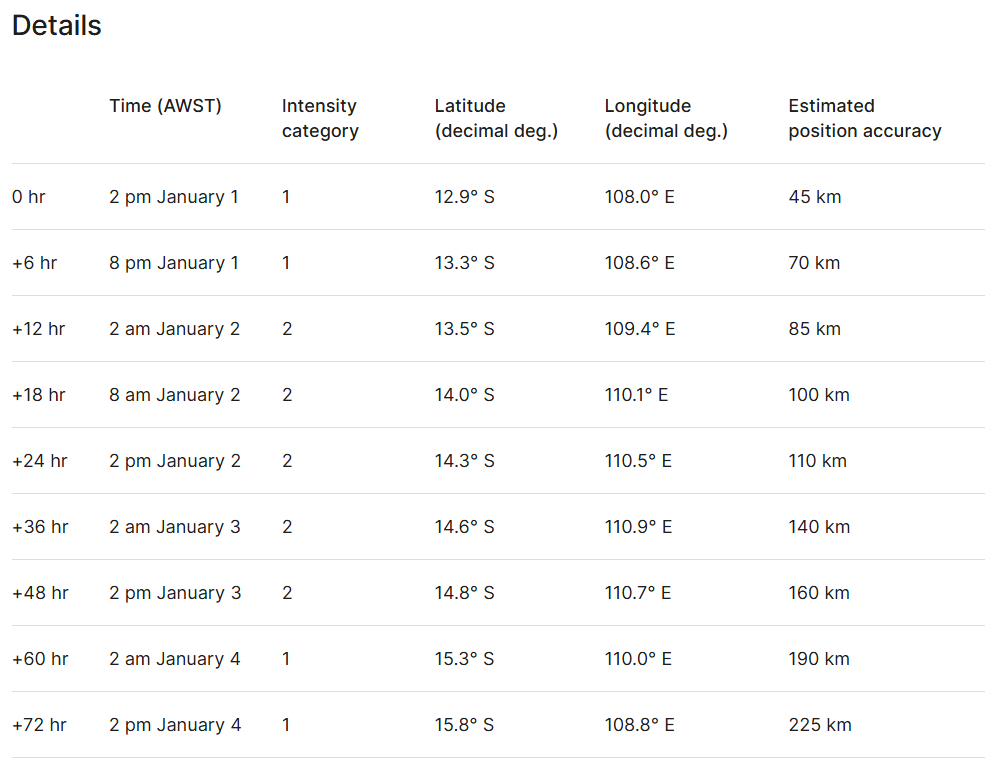This screenshot has width=997, height=775.
Task: Click the Latitude (decimal deg.) header
Action: [496, 118]
